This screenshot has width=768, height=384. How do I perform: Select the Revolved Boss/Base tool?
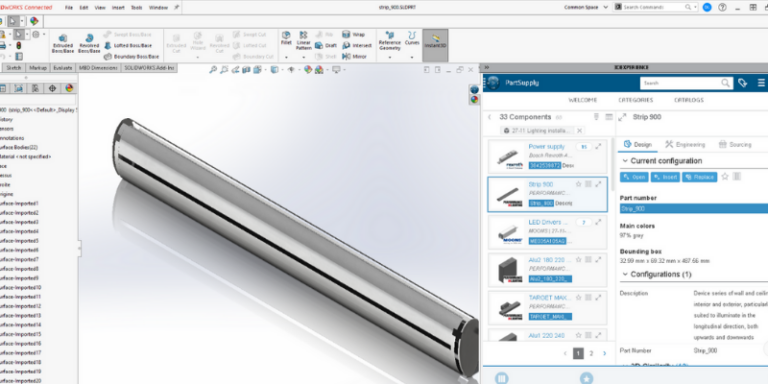pos(89,43)
